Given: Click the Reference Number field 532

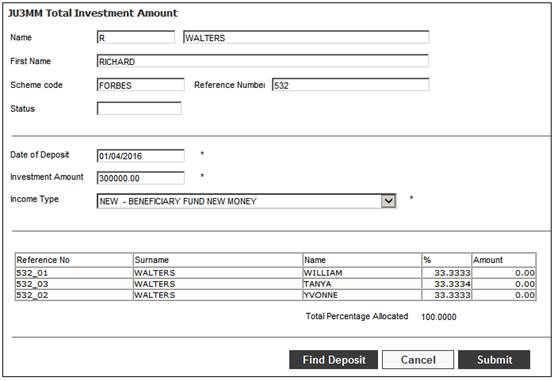Looking at the screenshot, I should 351,85.
